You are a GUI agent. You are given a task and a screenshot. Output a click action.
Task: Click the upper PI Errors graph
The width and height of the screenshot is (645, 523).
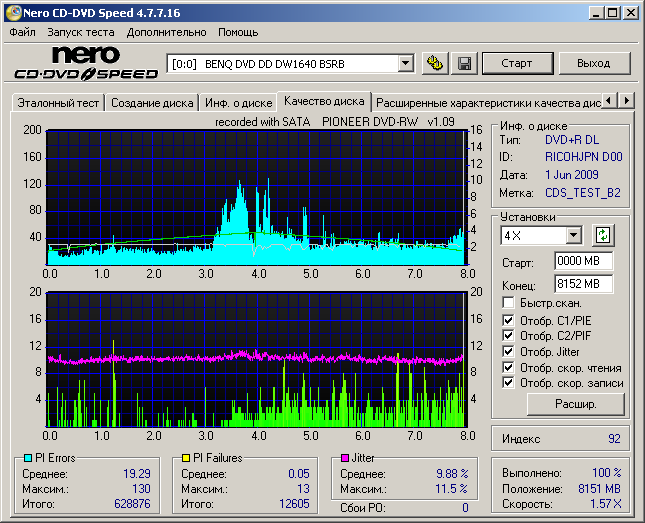(258, 198)
